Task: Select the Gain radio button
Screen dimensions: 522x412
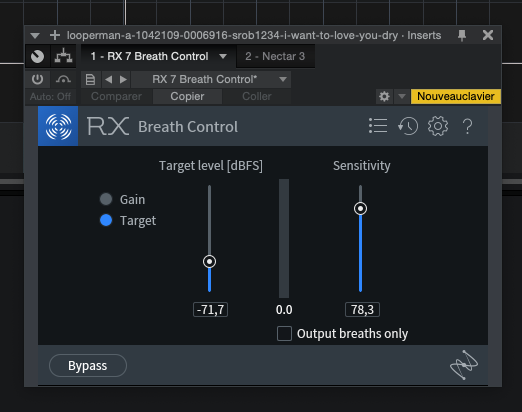Action: (106, 199)
